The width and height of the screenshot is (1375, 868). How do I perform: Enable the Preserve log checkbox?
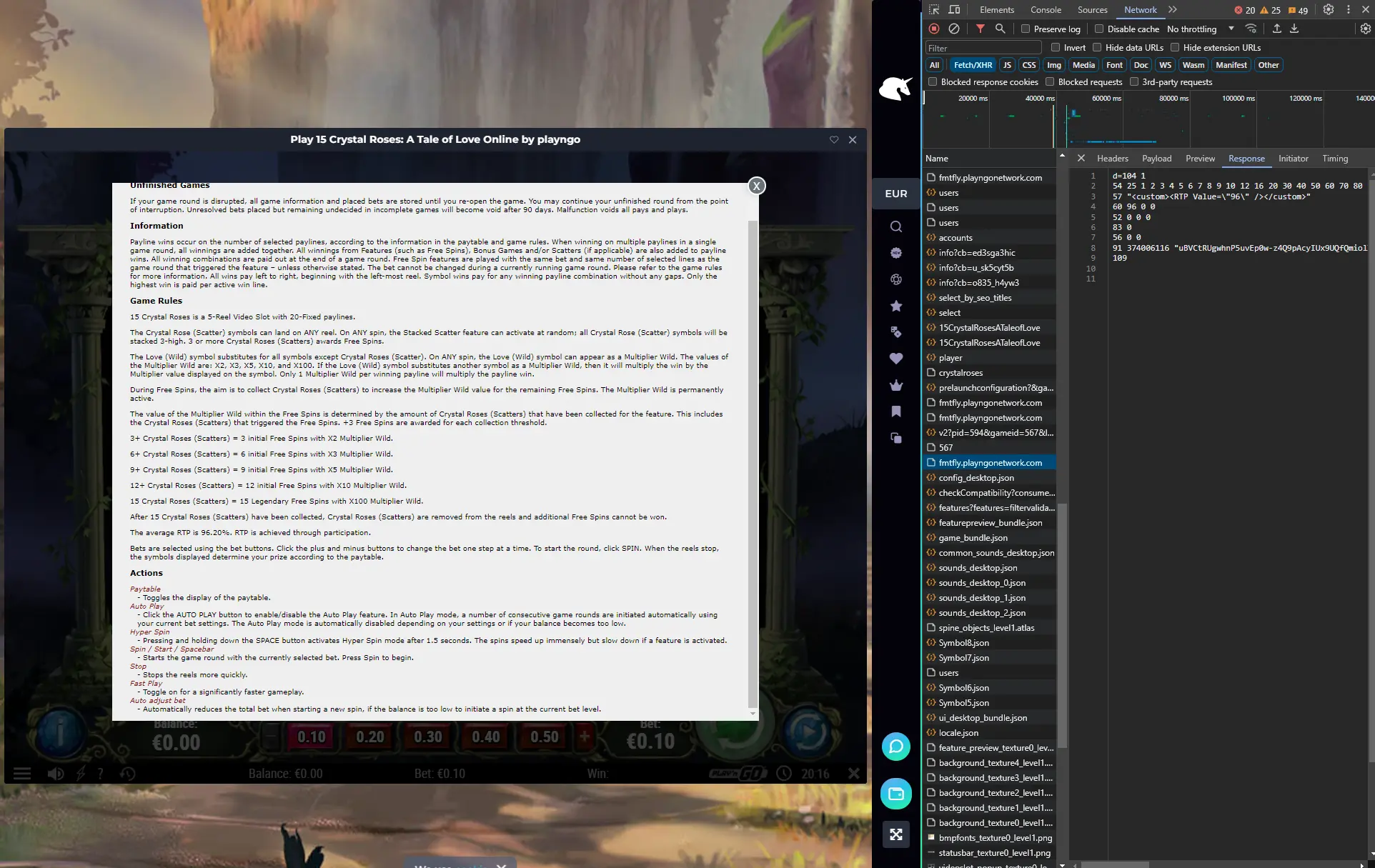point(1026,29)
